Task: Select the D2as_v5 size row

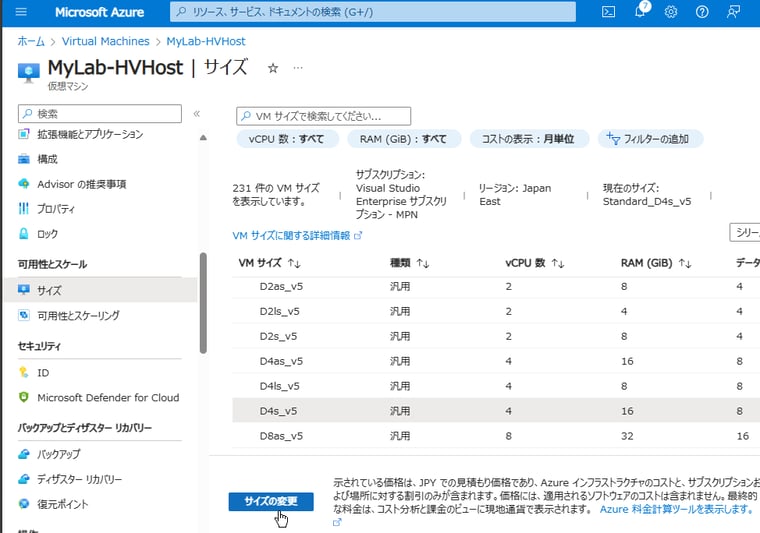Action: pos(496,286)
